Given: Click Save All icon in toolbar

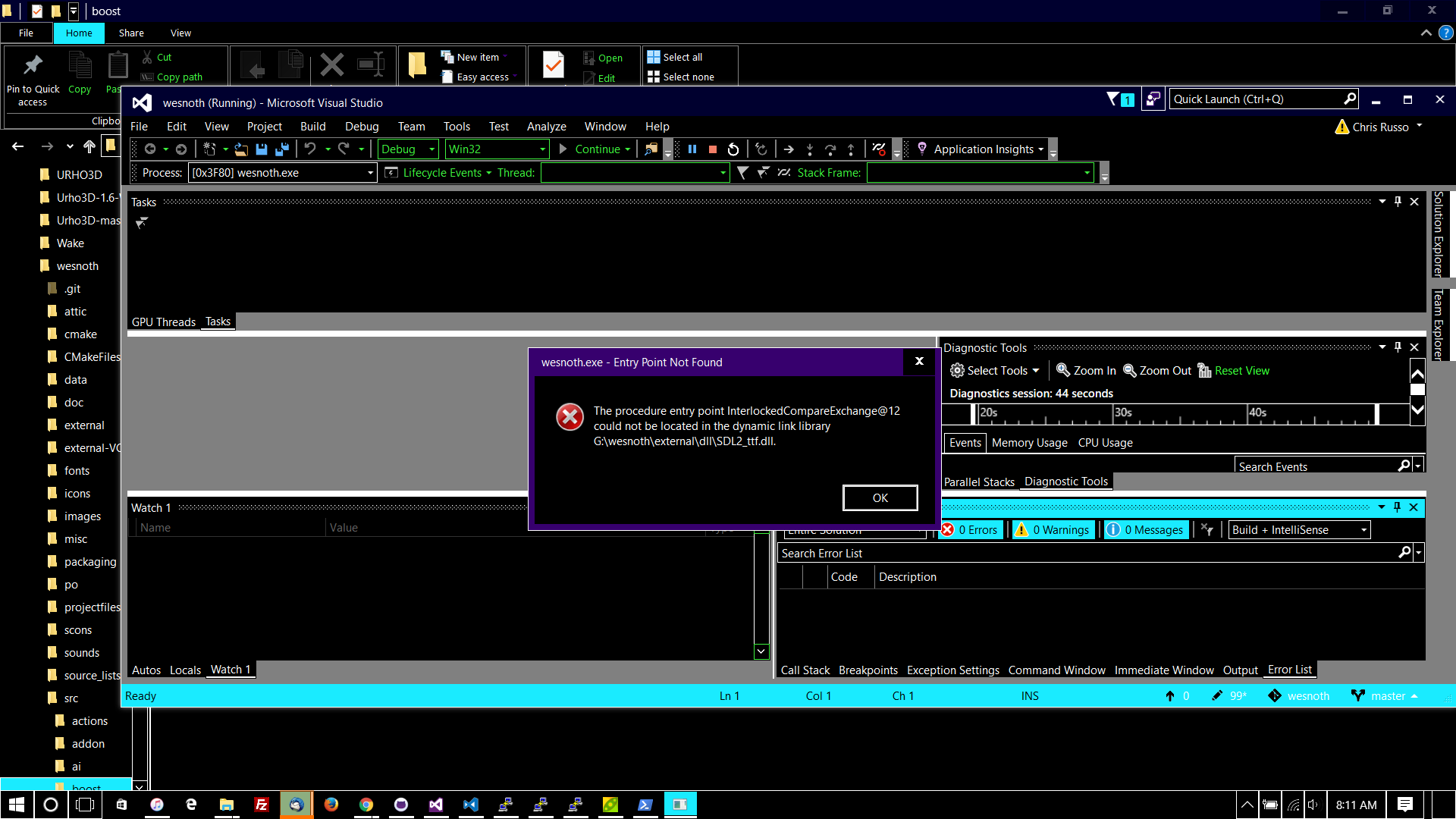Looking at the screenshot, I should 282,149.
